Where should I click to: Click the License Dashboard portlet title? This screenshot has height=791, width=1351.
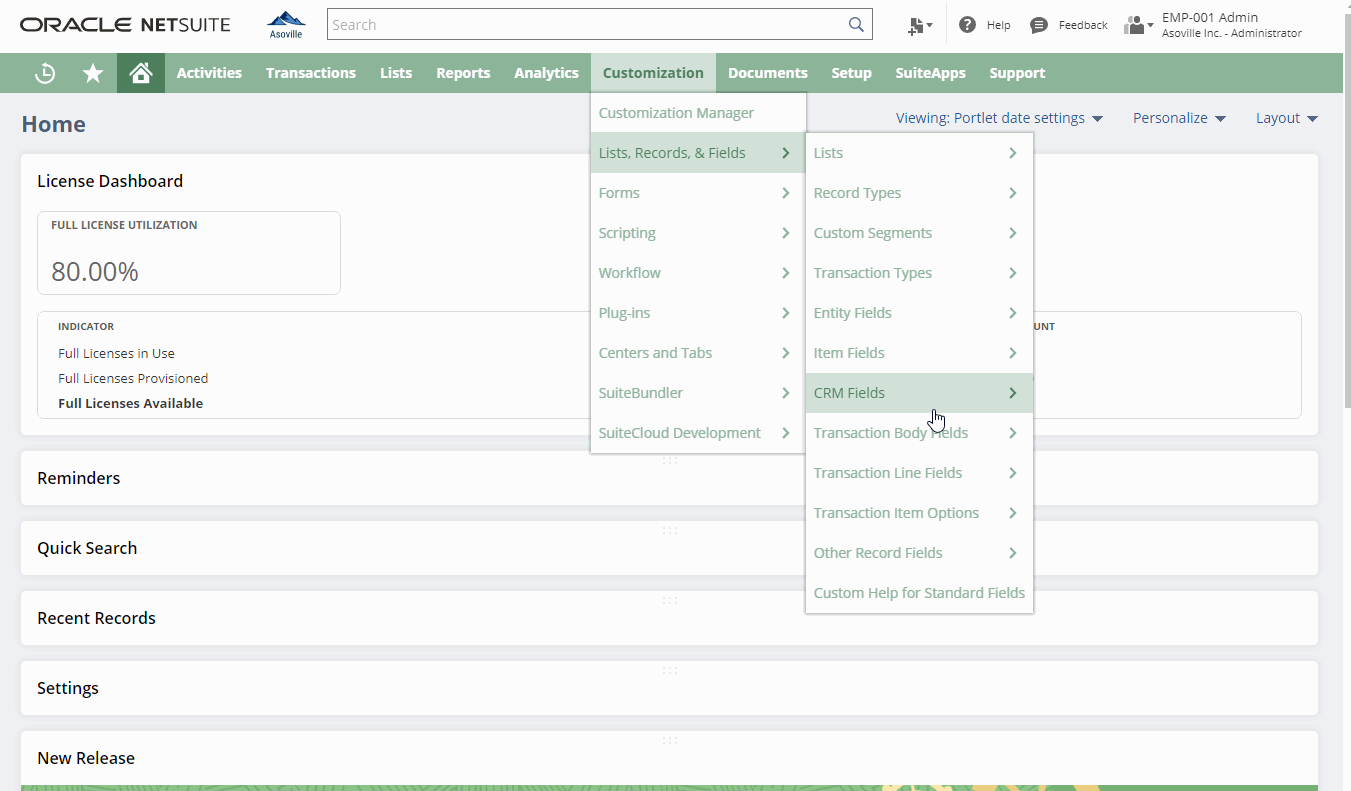tap(110, 181)
